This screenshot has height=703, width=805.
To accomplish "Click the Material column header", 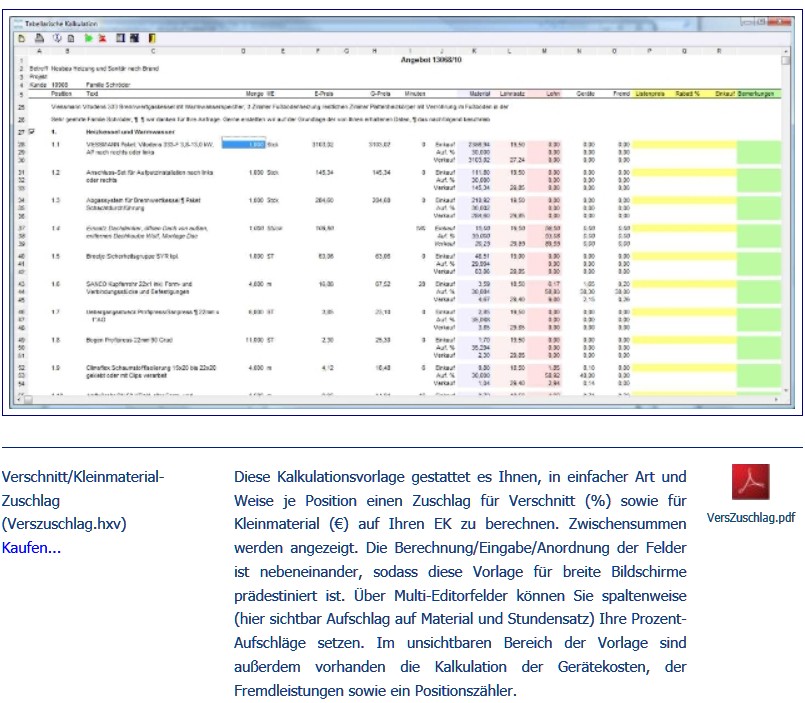I will (482, 93).
